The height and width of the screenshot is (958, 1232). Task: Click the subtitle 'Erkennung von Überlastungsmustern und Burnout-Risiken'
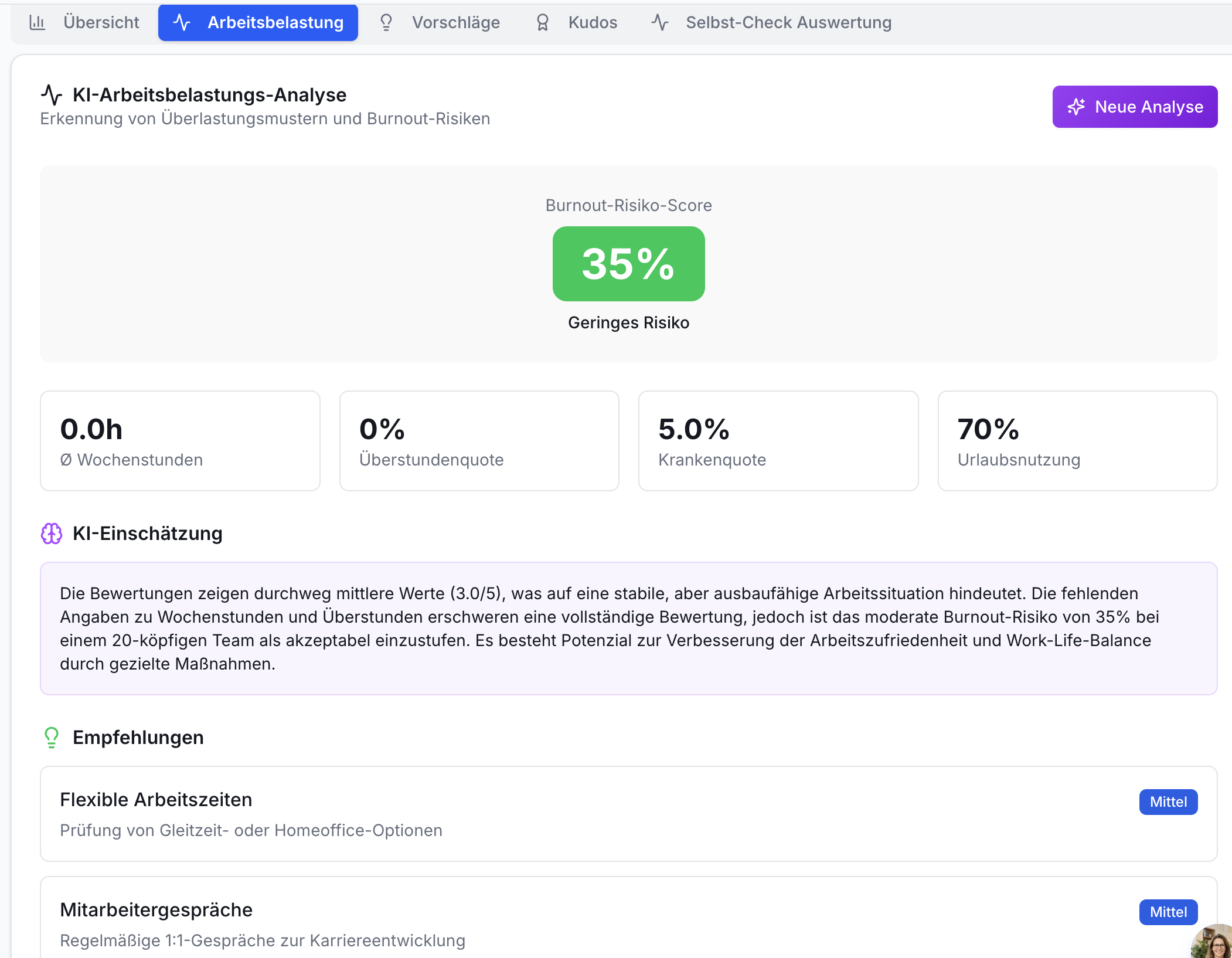click(x=265, y=118)
